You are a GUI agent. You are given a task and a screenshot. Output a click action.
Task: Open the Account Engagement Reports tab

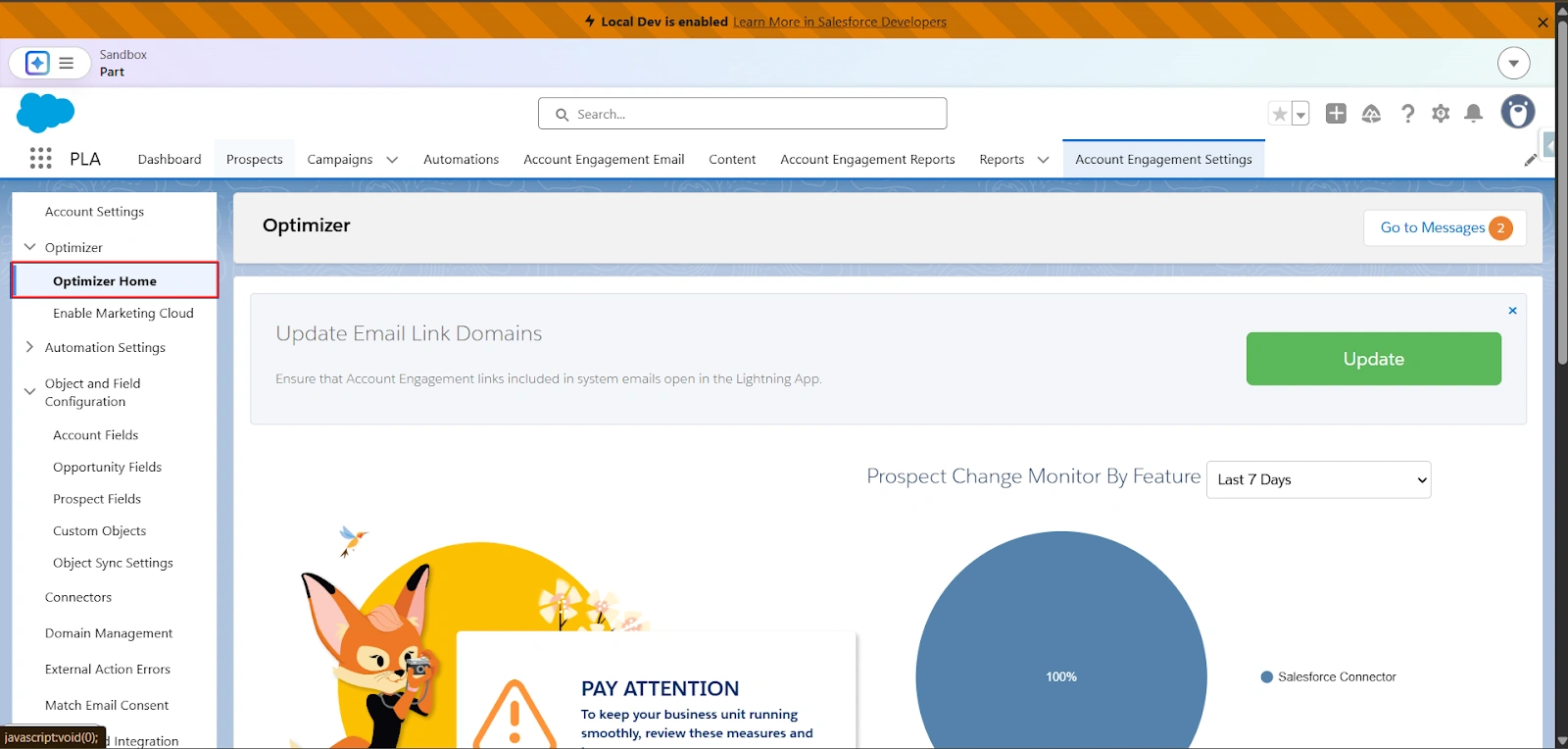[x=867, y=159]
